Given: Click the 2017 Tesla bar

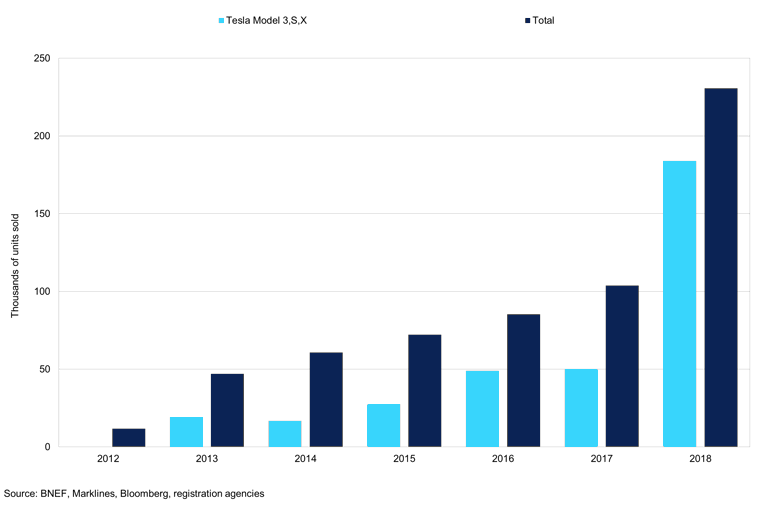Looking at the screenshot, I should coord(581,408).
